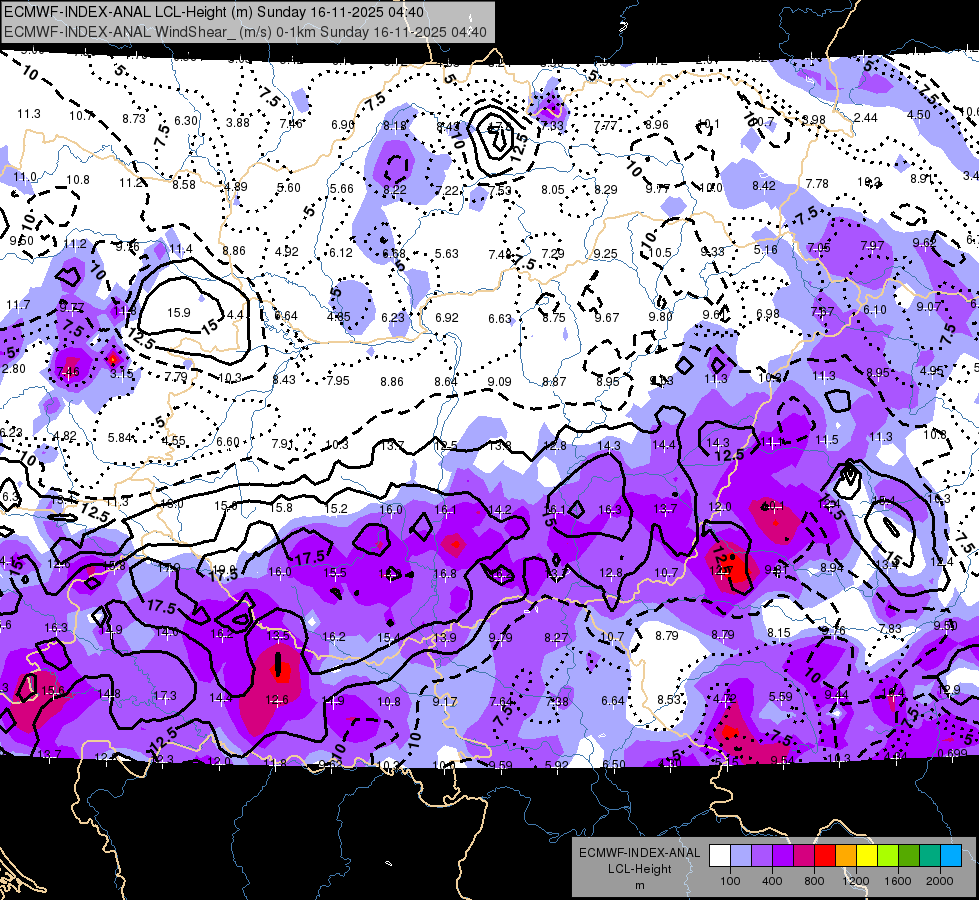This screenshot has height=900, width=979.
Task: Click the LCL-Height title line at top
Action: [214, 12]
